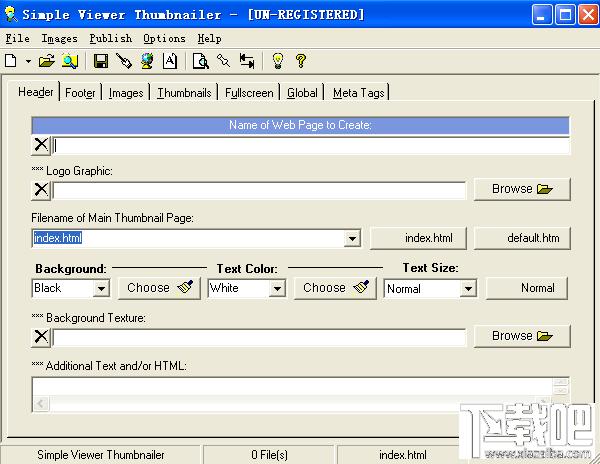Image resolution: width=600 pixels, height=464 pixels.
Task: Click the page preview magnifier icon
Action: tap(201, 61)
